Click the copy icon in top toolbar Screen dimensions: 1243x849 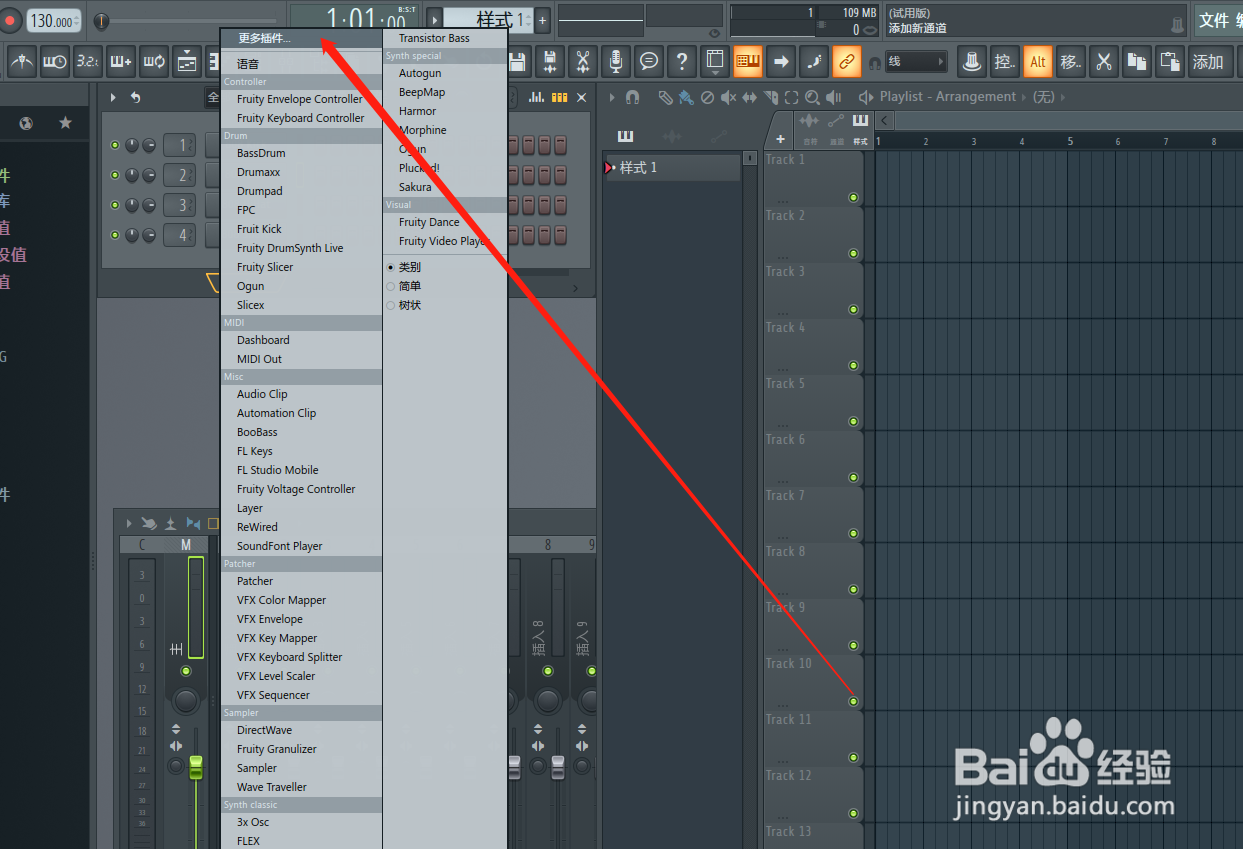coord(1136,62)
